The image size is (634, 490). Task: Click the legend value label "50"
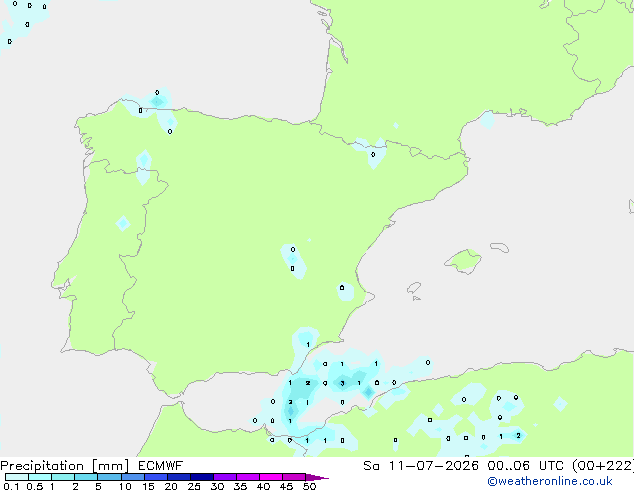point(309,486)
